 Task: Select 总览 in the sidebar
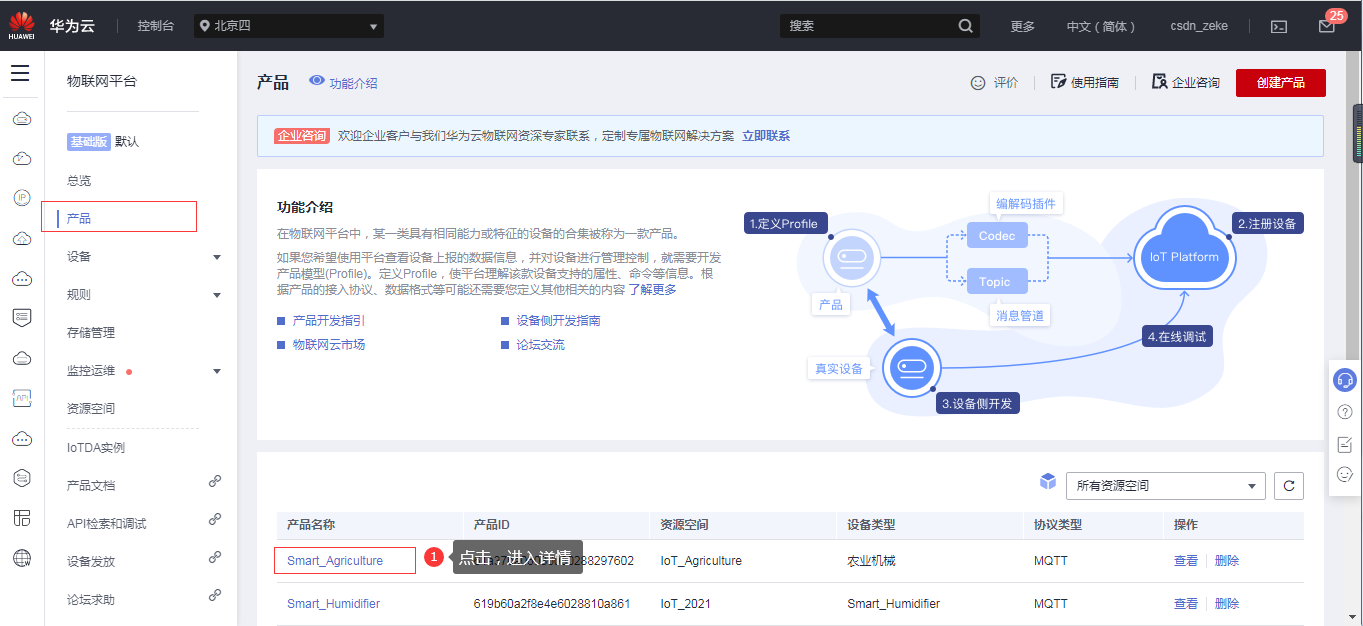pyautogui.click(x=79, y=181)
